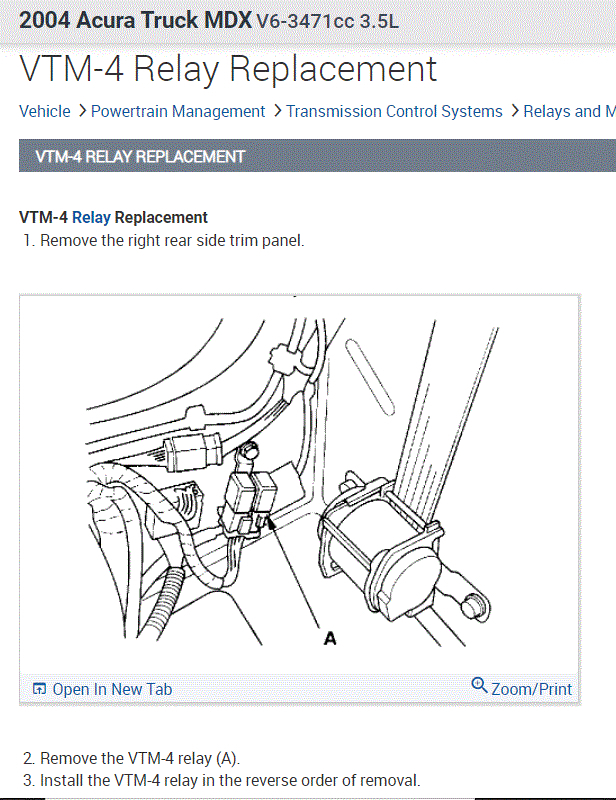Click the Zoom/Print magnifier icon
This screenshot has height=800, width=616.
click(479, 685)
